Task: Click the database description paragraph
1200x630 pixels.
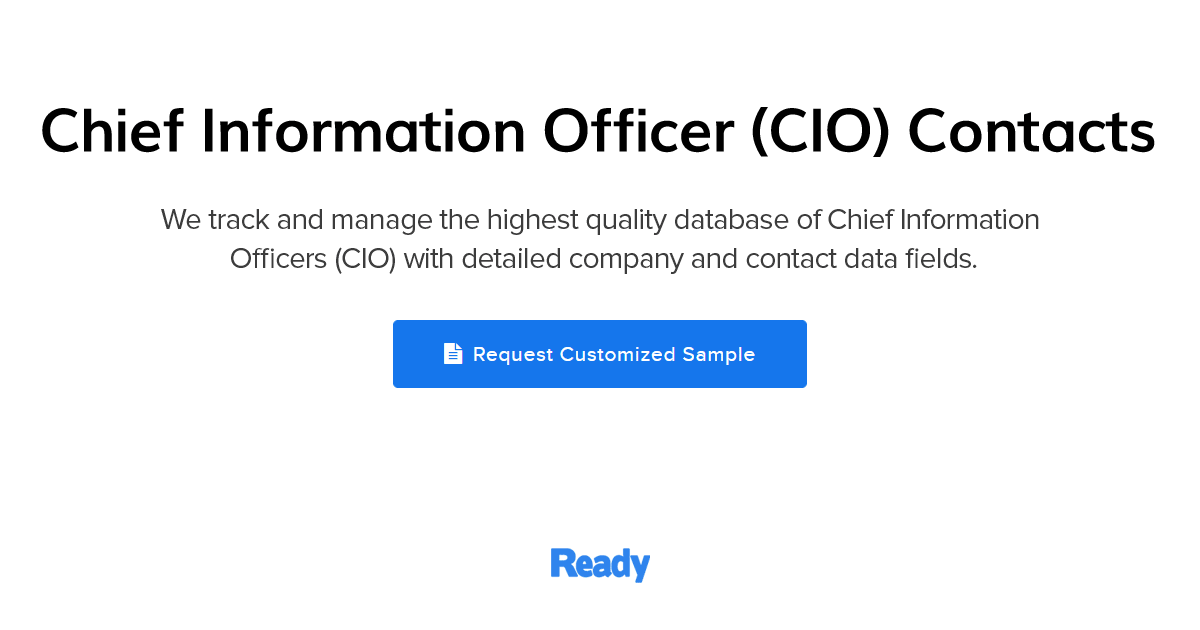Action: [x=600, y=238]
